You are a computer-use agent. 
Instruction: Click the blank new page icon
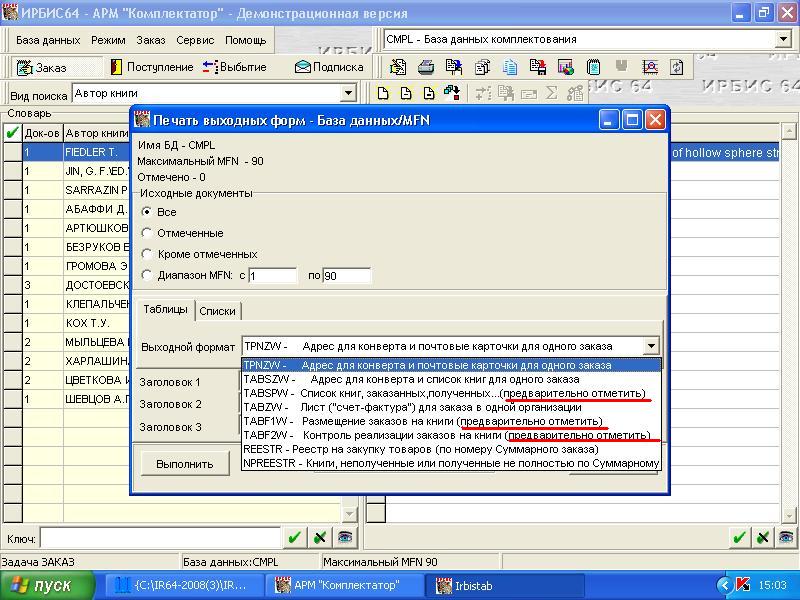pos(383,93)
